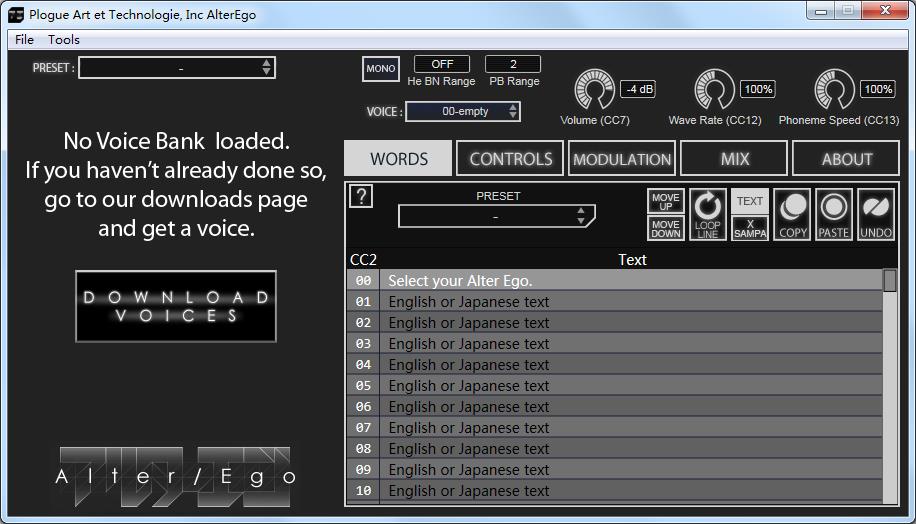
Task: Open the Tools menu
Action: 64,40
